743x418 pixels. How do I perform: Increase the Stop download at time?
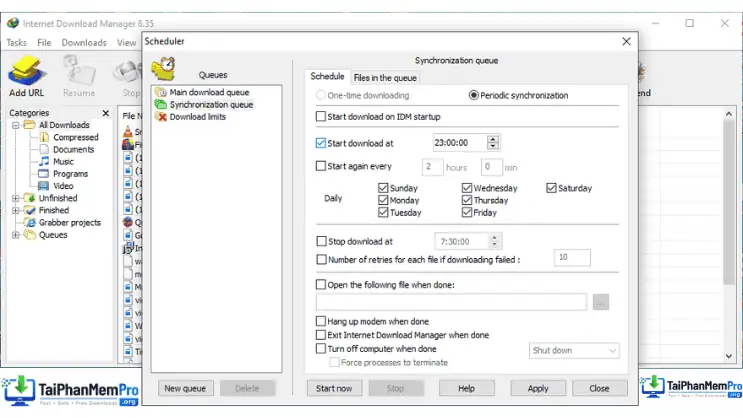point(494,238)
